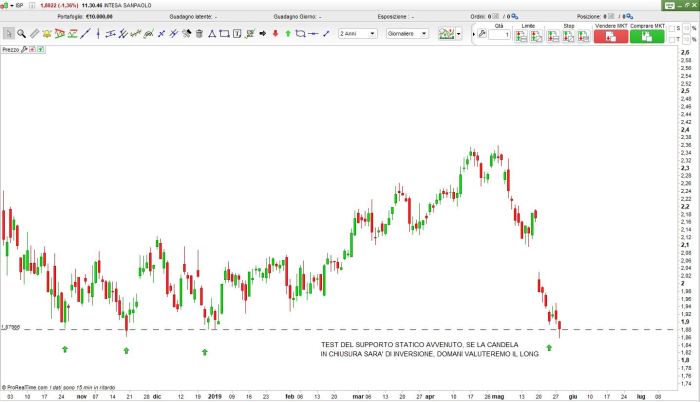Select the trash can delete tool
The width and height of the screenshot is (700, 402).
click(199, 33)
